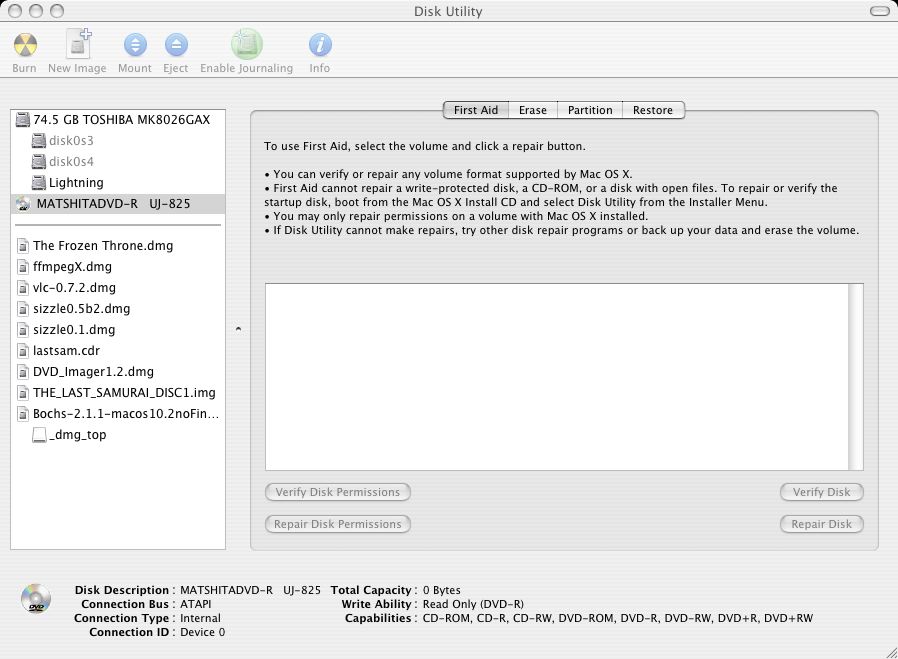
Task: Open the Restore tab
Action: coord(653,110)
